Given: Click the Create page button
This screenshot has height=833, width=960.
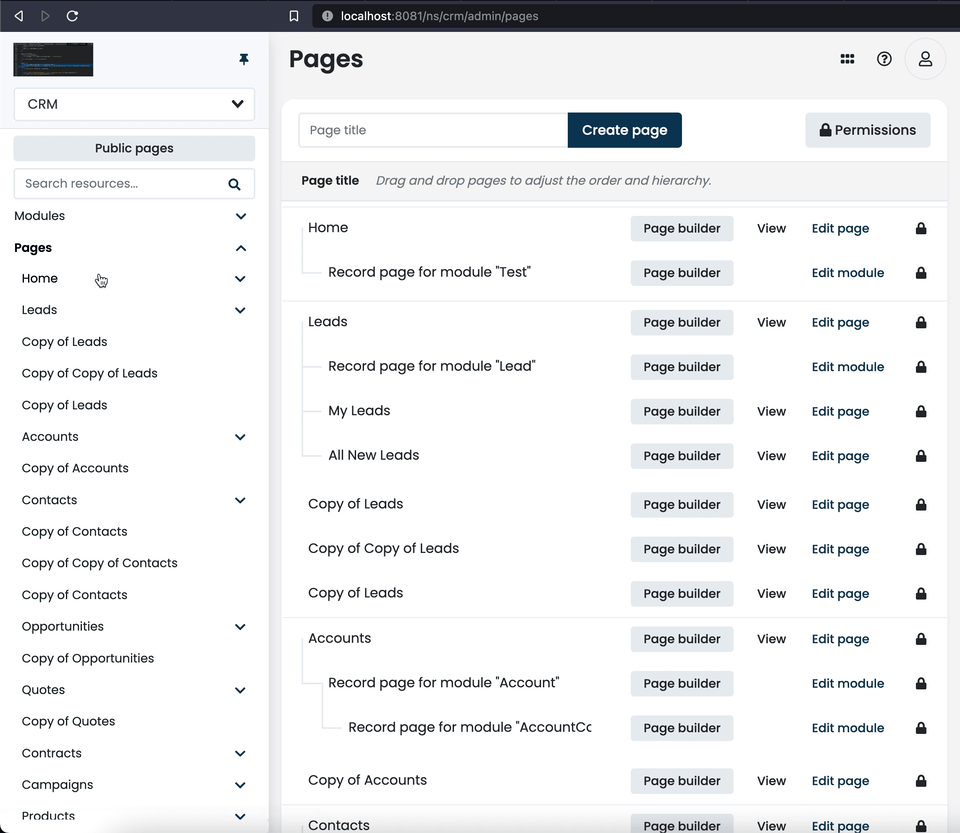Looking at the screenshot, I should point(624,130).
